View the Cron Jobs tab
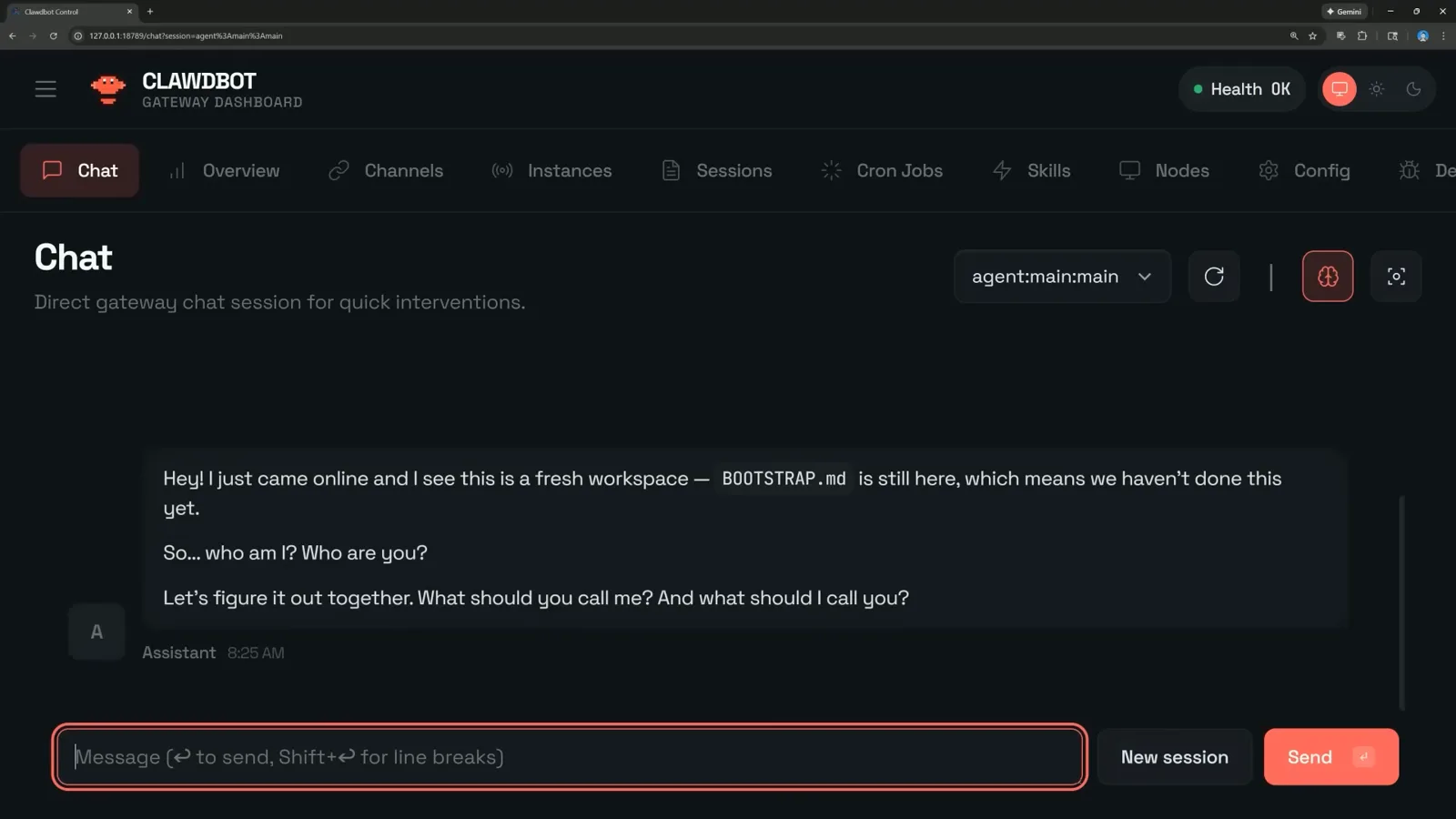Image resolution: width=1456 pixels, height=819 pixels. tap(882, 170)
